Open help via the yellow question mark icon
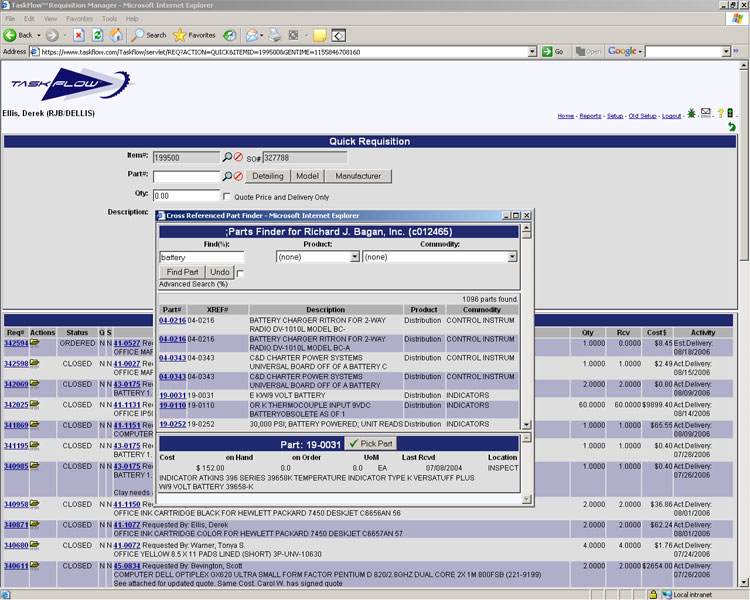Screen dimensions: 750x600 [x=720, y=113]
